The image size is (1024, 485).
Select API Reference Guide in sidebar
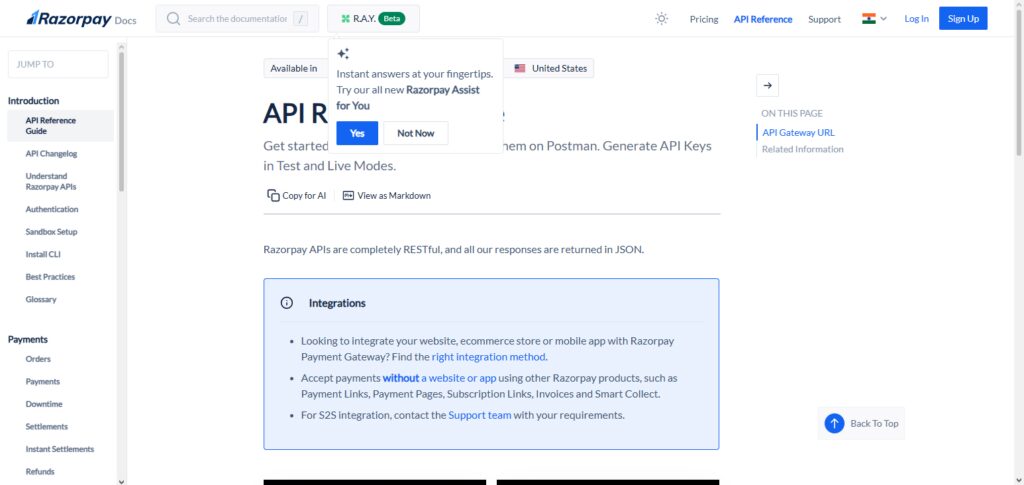60,126
